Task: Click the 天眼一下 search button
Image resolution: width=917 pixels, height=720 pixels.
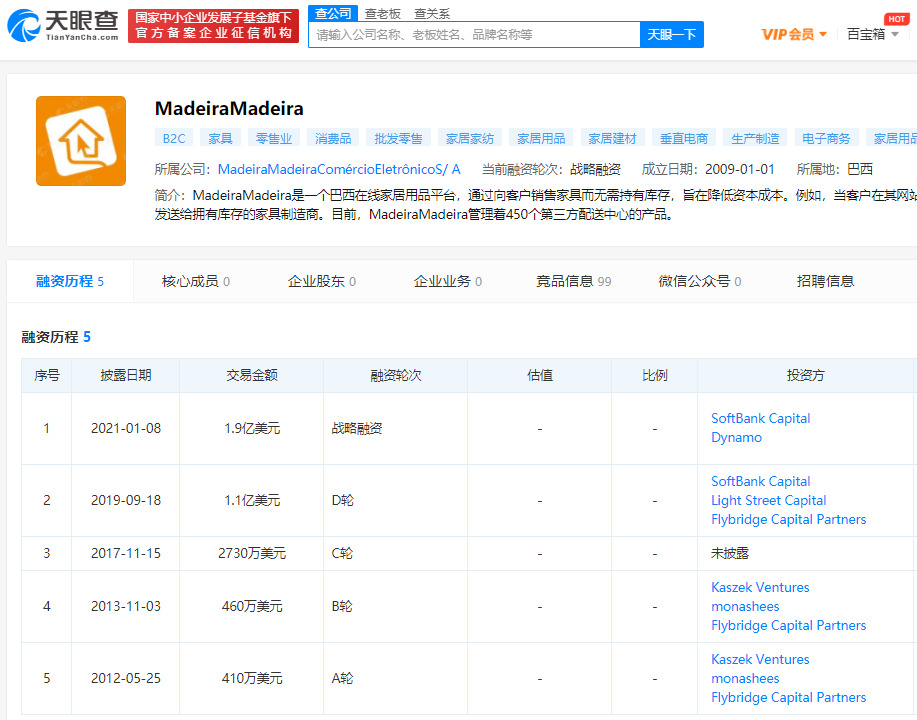Action: pos(671,35)
